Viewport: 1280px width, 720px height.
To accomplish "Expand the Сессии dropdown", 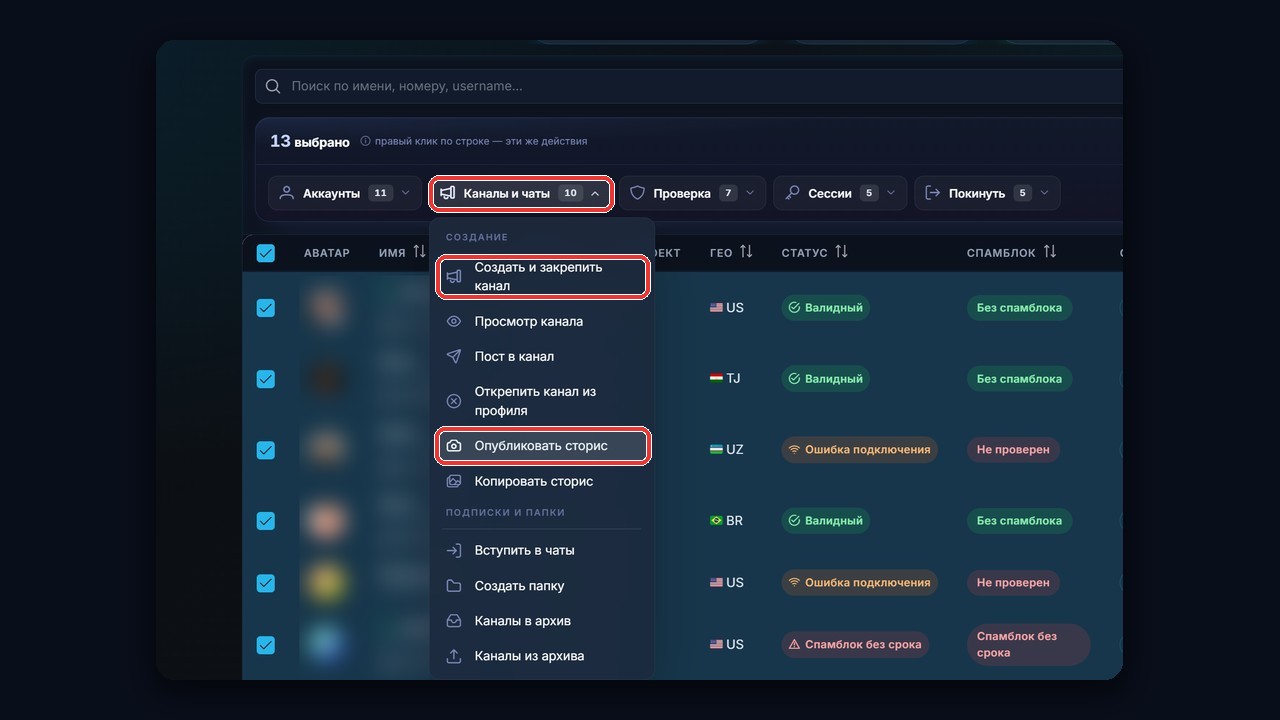I will click(840, 193).
